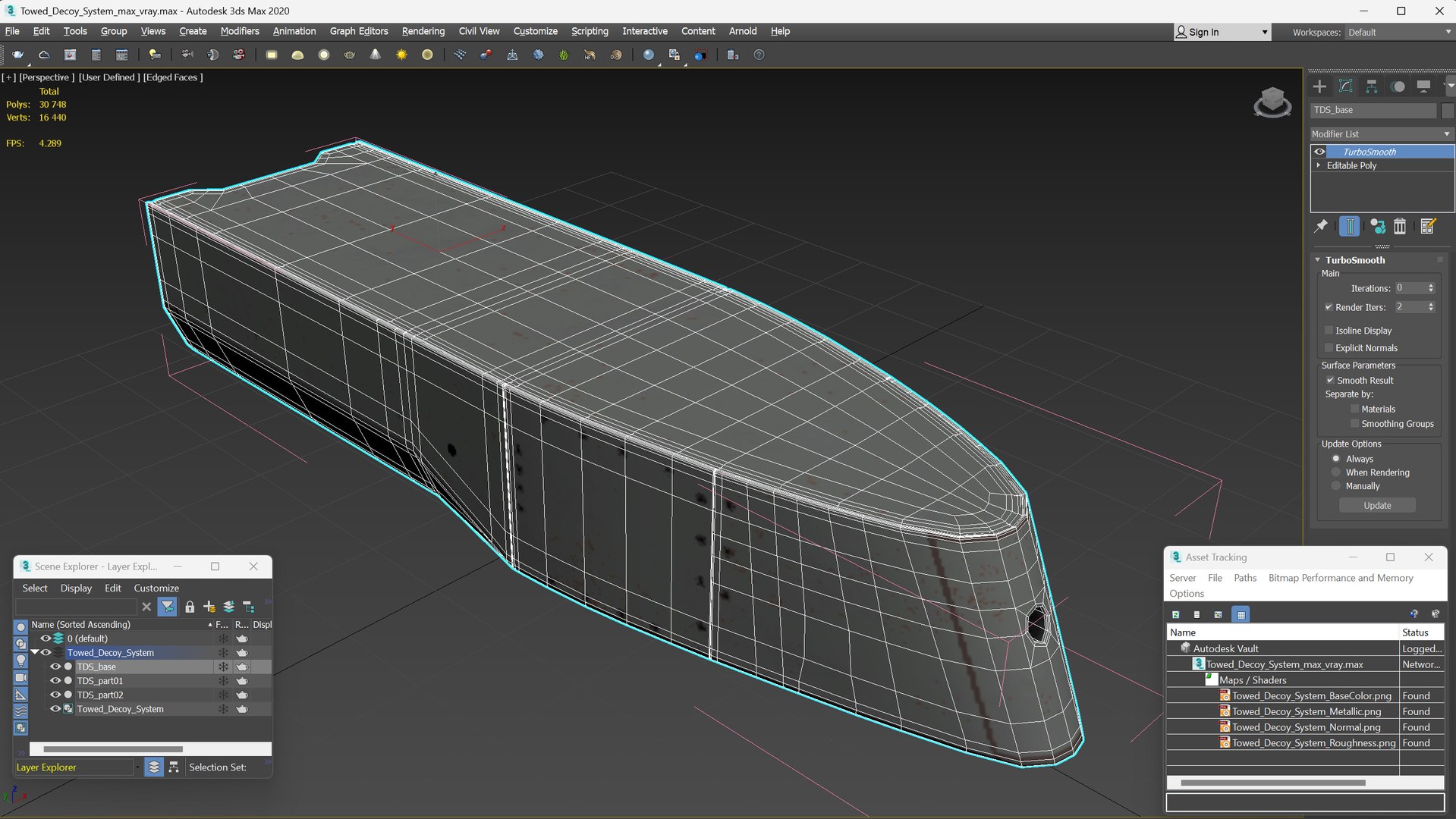The width and height of the screenshot is (1456, 819).
Task: Click the Pin Stack icon
Action: point(1321,226)
